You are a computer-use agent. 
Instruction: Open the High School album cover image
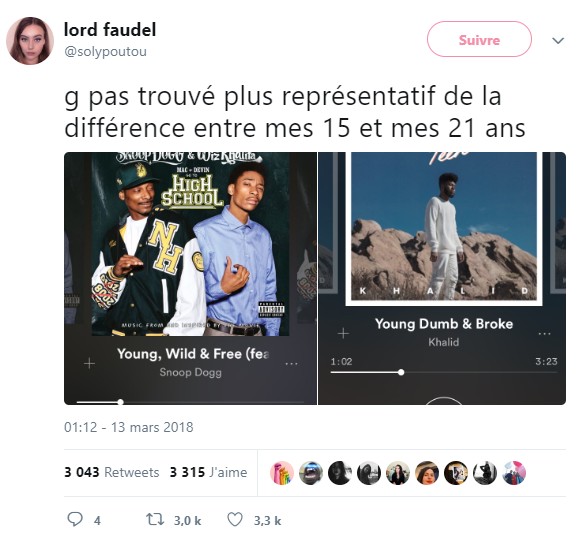190,244
